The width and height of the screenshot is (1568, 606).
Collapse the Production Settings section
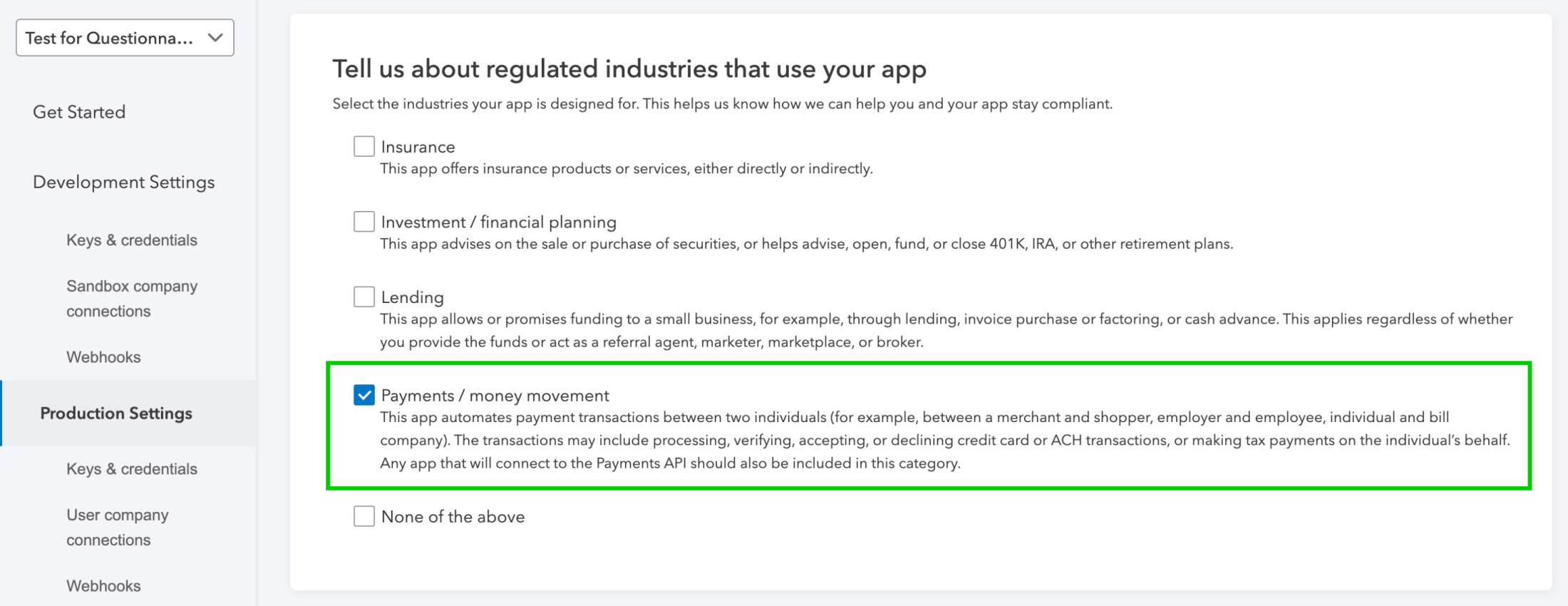[115, 413]
